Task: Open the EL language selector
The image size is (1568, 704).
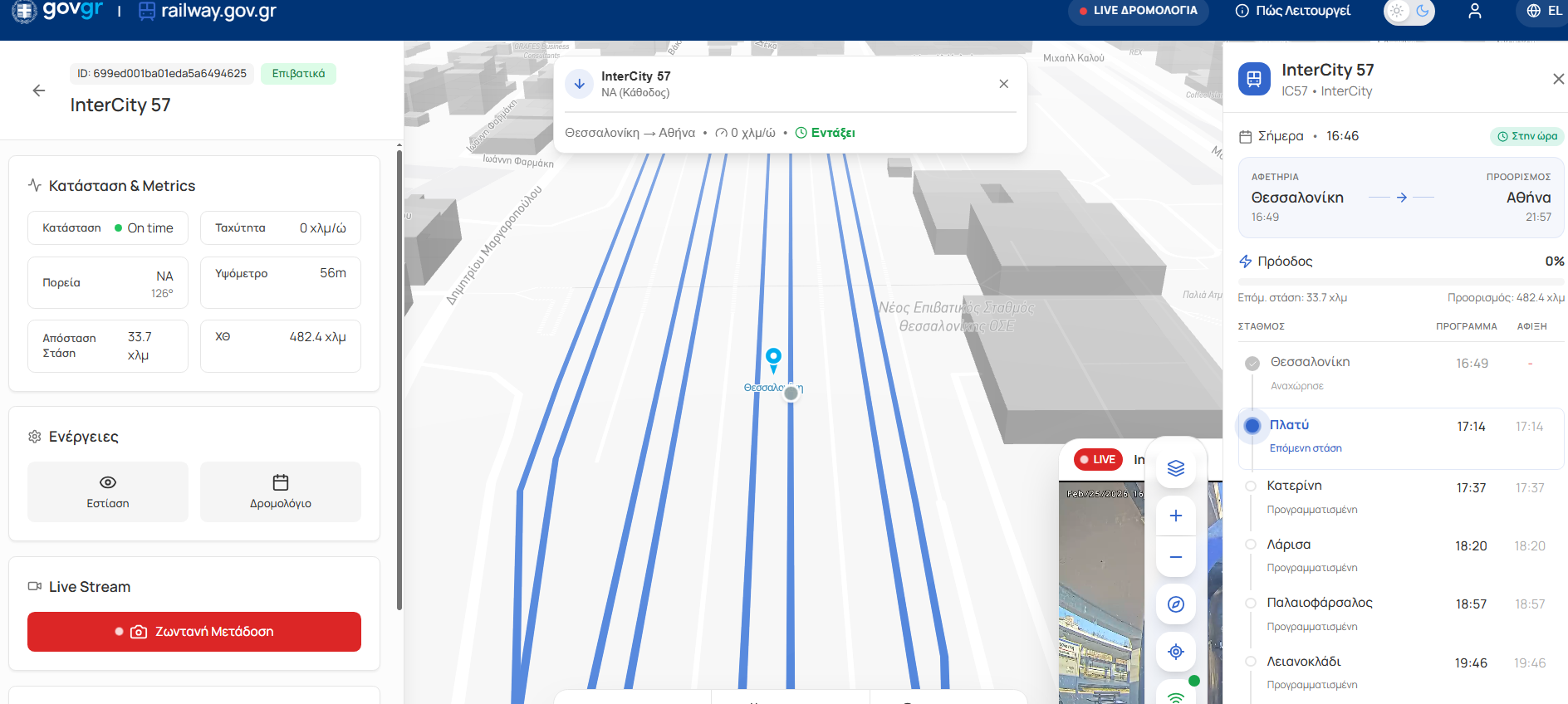Action: pyautogui.click(x=1544, y=11)
